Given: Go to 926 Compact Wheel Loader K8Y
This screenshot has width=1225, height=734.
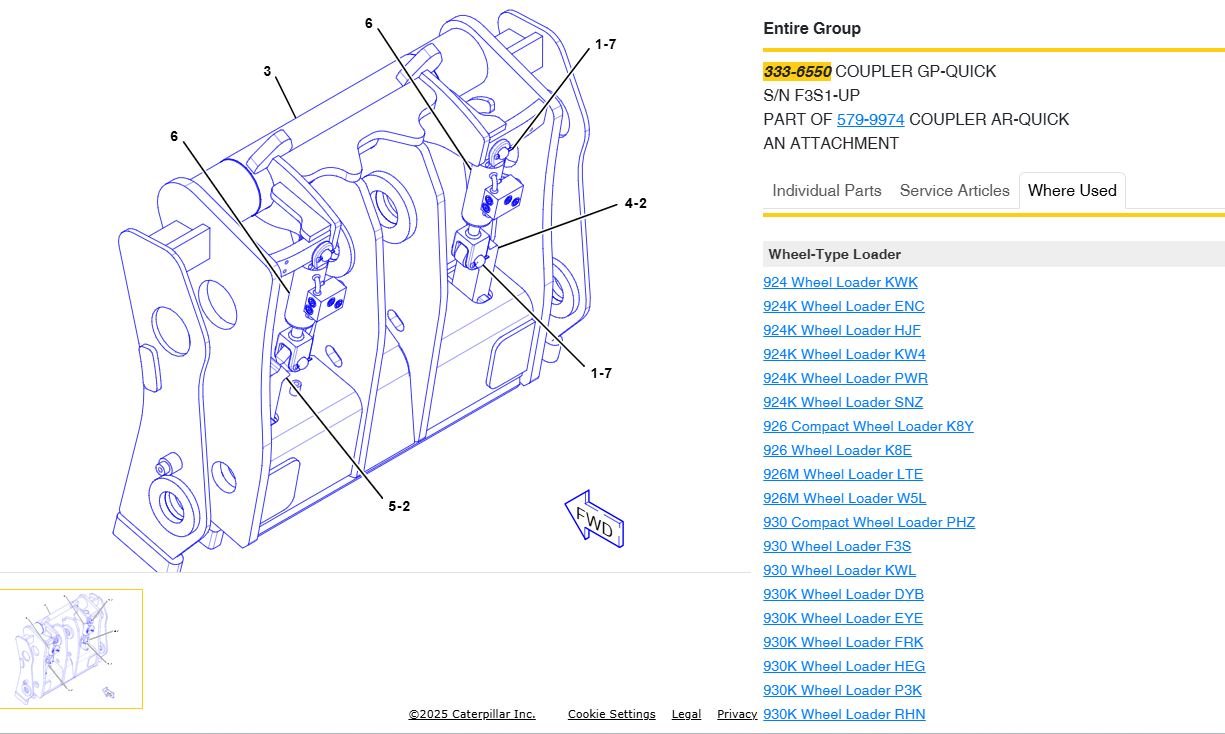Looking at the screenshot, I should [868, 427].
